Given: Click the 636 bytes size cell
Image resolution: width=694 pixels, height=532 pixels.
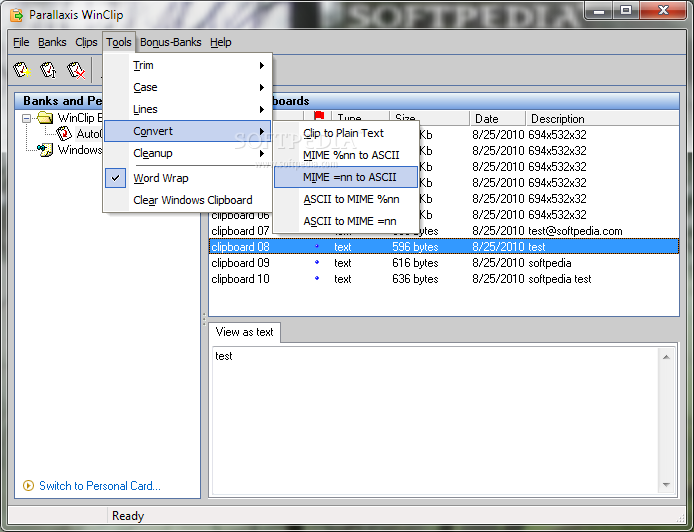Looking at the screenshot, I should [x=415, y=279].
